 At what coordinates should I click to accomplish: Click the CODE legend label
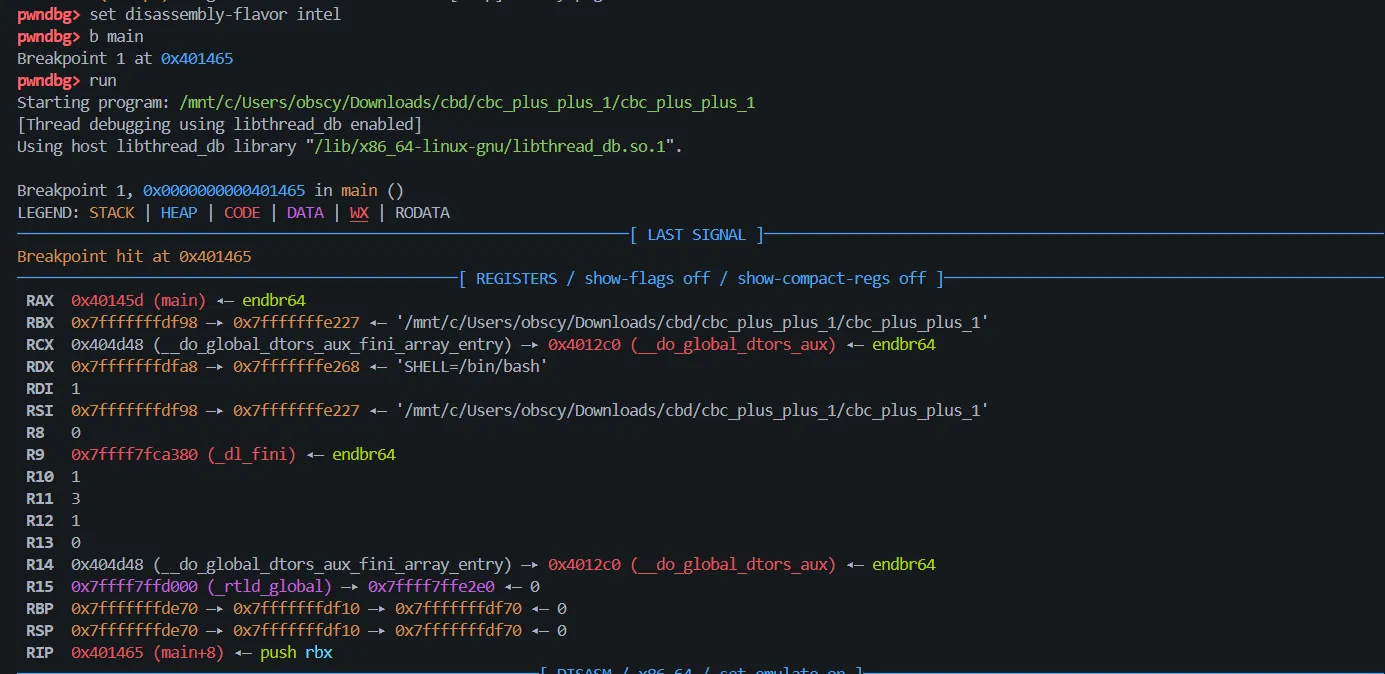point(242,213)
